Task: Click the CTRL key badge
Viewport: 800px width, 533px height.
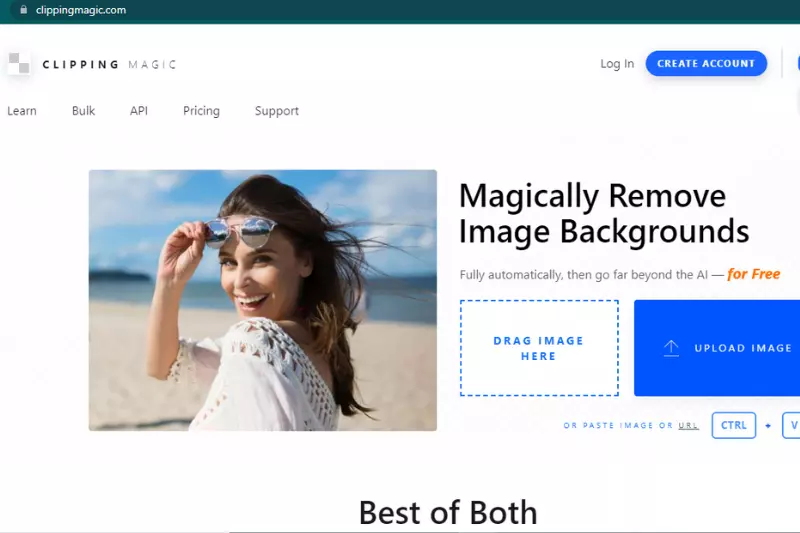Action: 734,425
